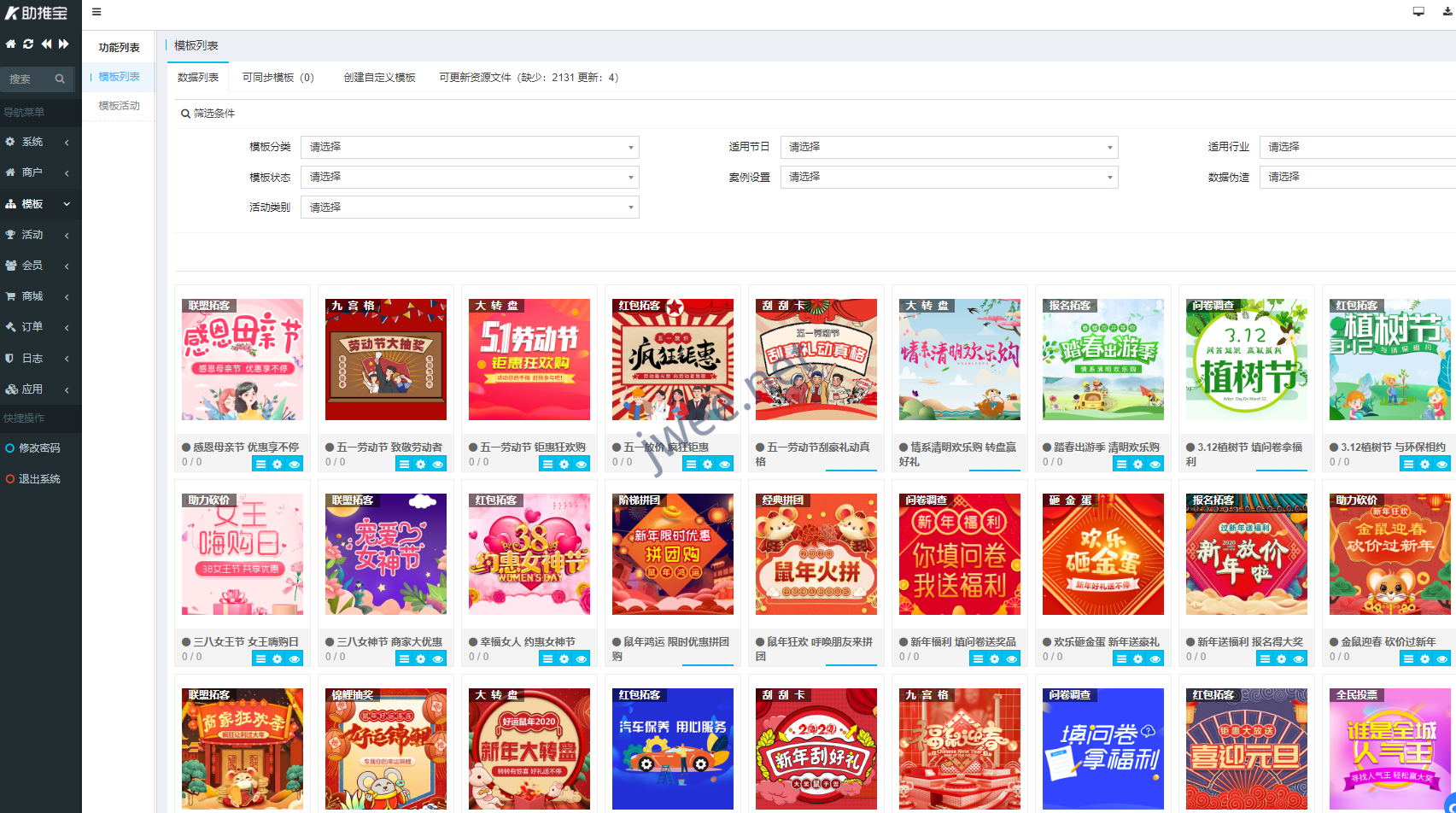Open list menu icon for 五一劳动节 致敬劳动者
Image resolution: width=1456 pixels, height=813 pixels.
pyautogui.click(x=404, y=465)
